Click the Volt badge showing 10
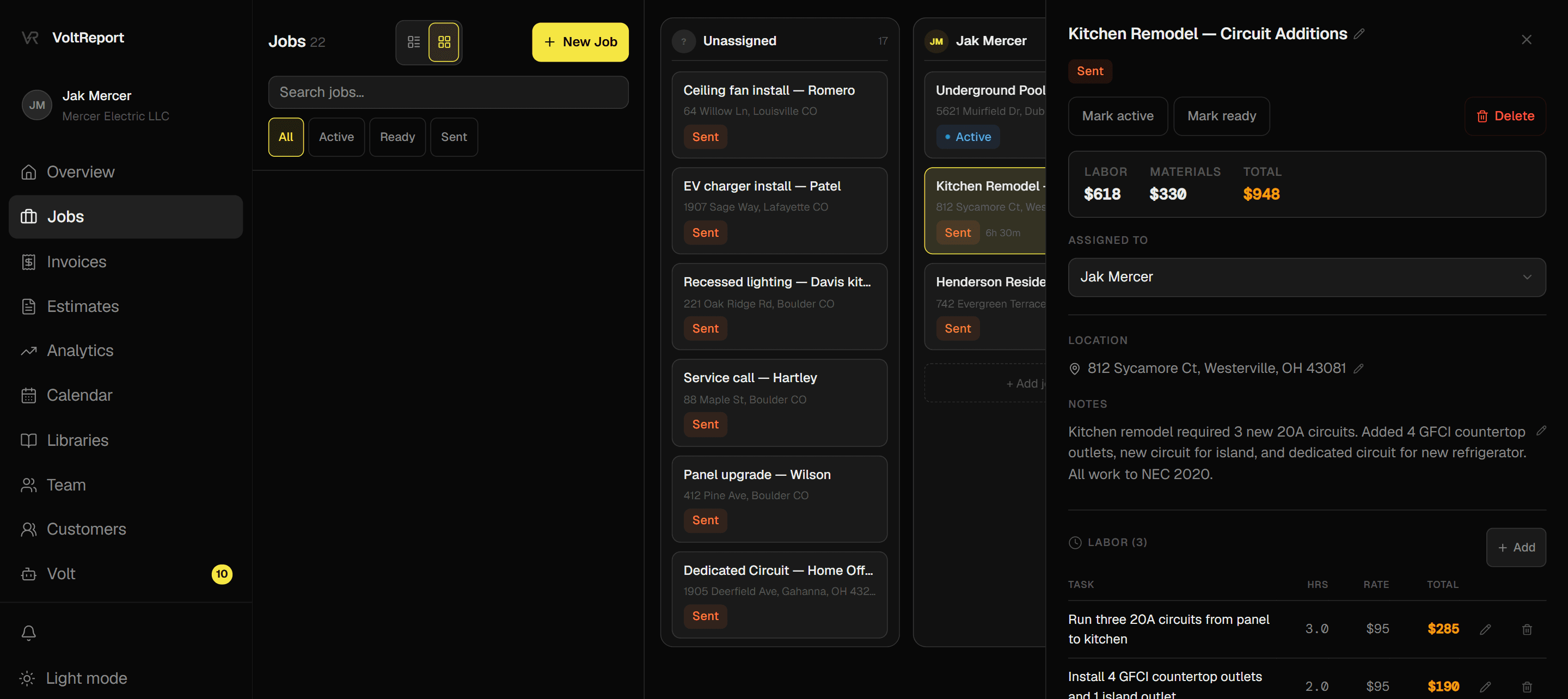1568x699 pixels. pos(222,574)
